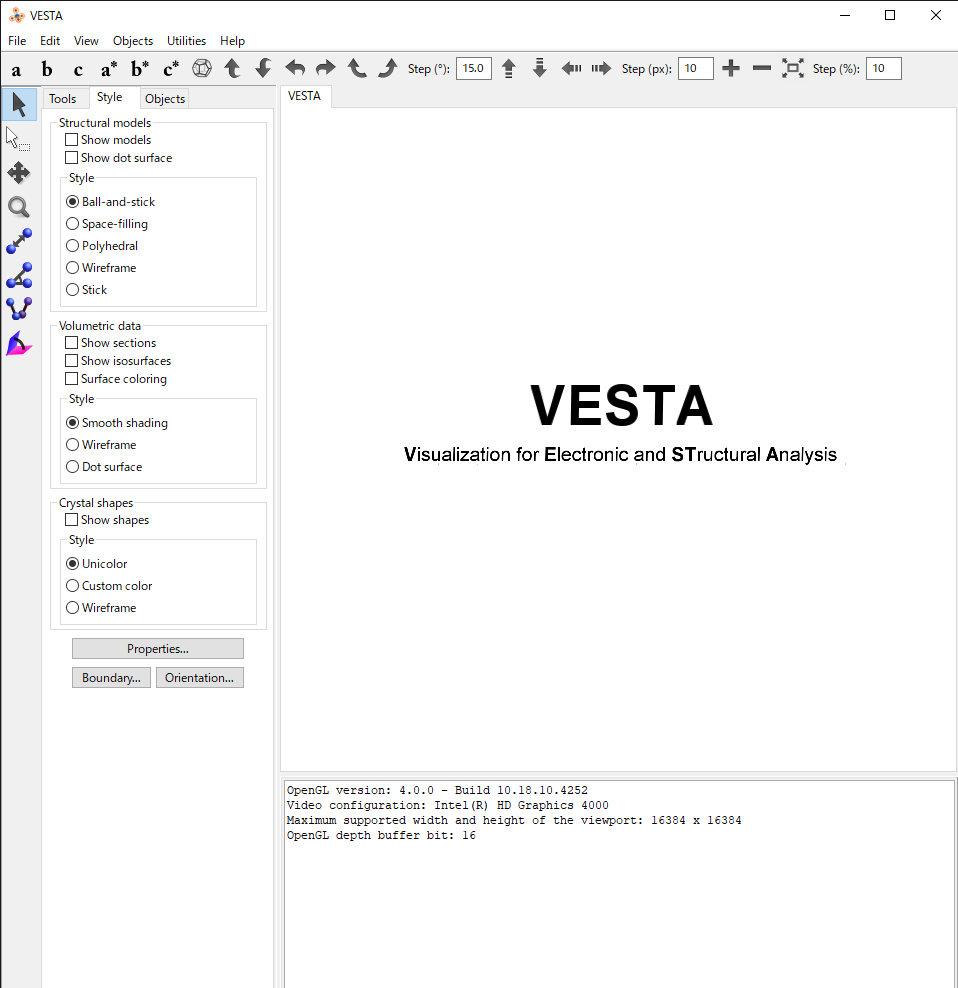
Task: Rotate the structure right with the curved arrow
Action: [x=326, y=68]
